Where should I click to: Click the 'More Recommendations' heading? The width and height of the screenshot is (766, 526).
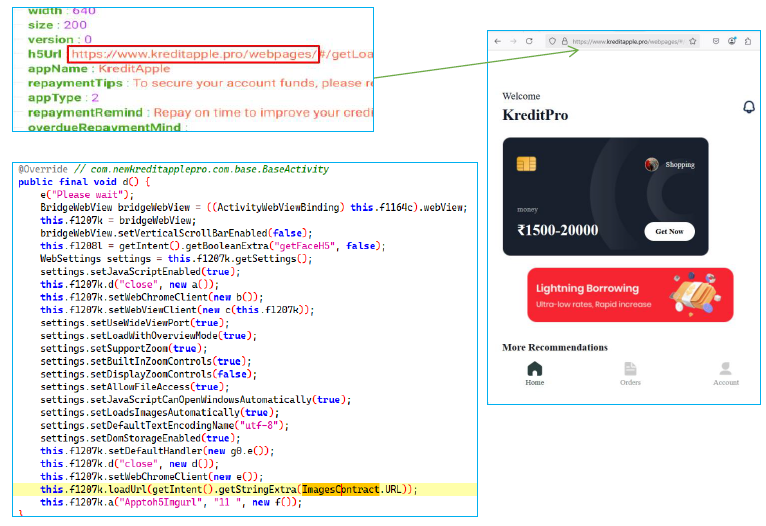555,348
